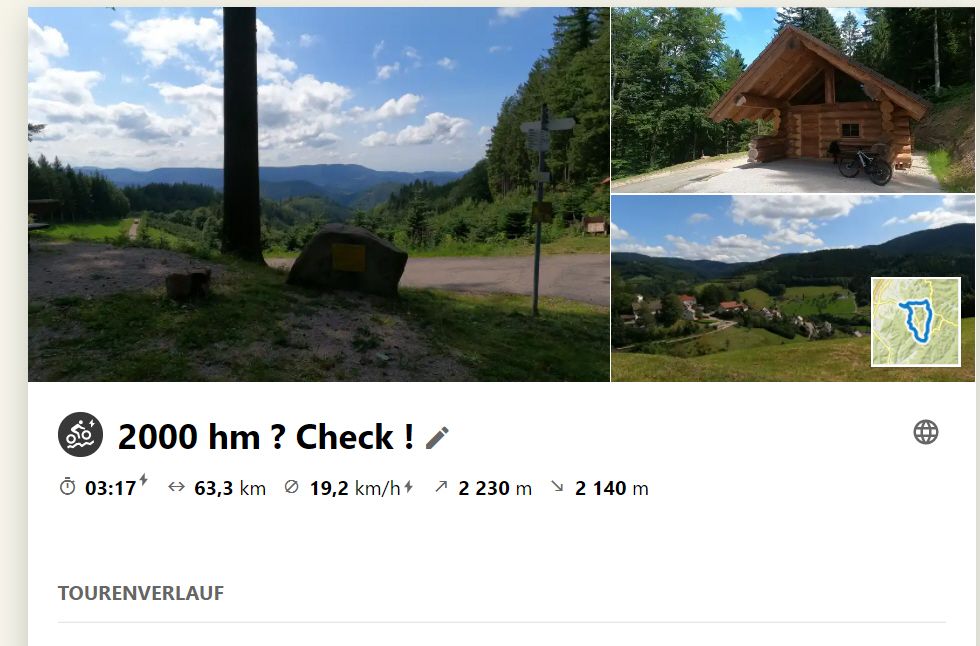Click the double-arrow distance icon
This screenshot has width=980, height=646.
tap(176, 487)
